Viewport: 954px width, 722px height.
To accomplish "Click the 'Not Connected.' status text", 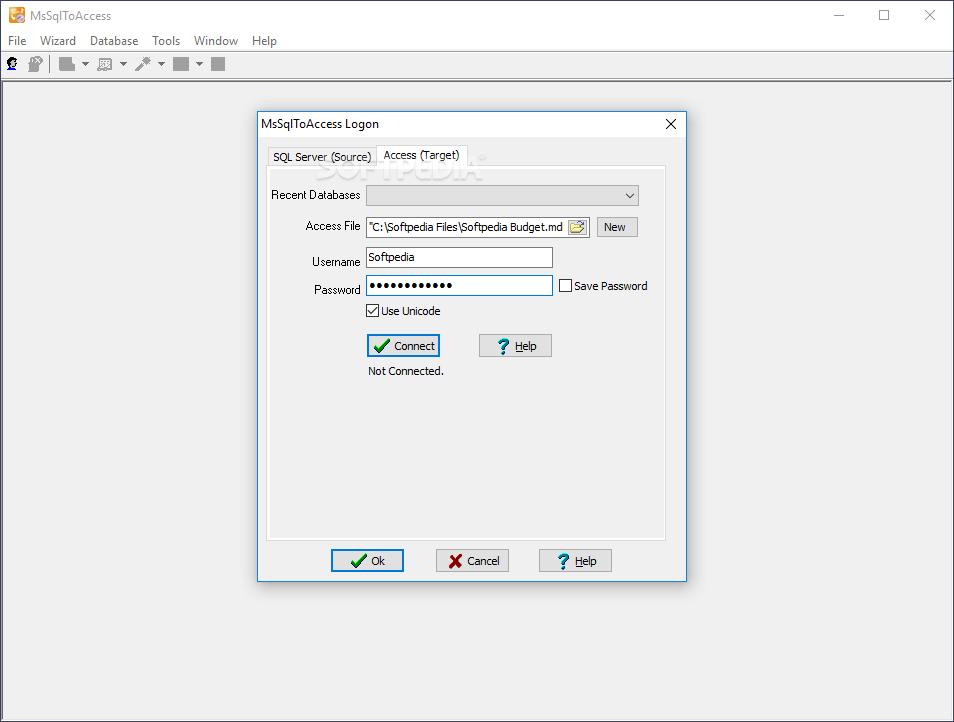I will (x=406, y=371).
